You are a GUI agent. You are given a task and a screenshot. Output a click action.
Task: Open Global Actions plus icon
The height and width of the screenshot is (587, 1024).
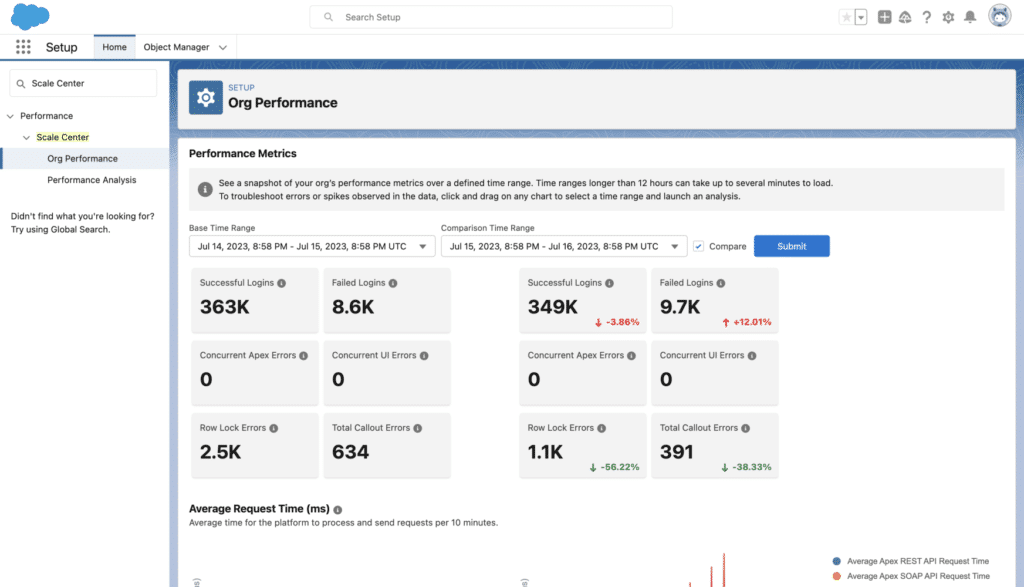pyautogui.click(x=884, y=17)
